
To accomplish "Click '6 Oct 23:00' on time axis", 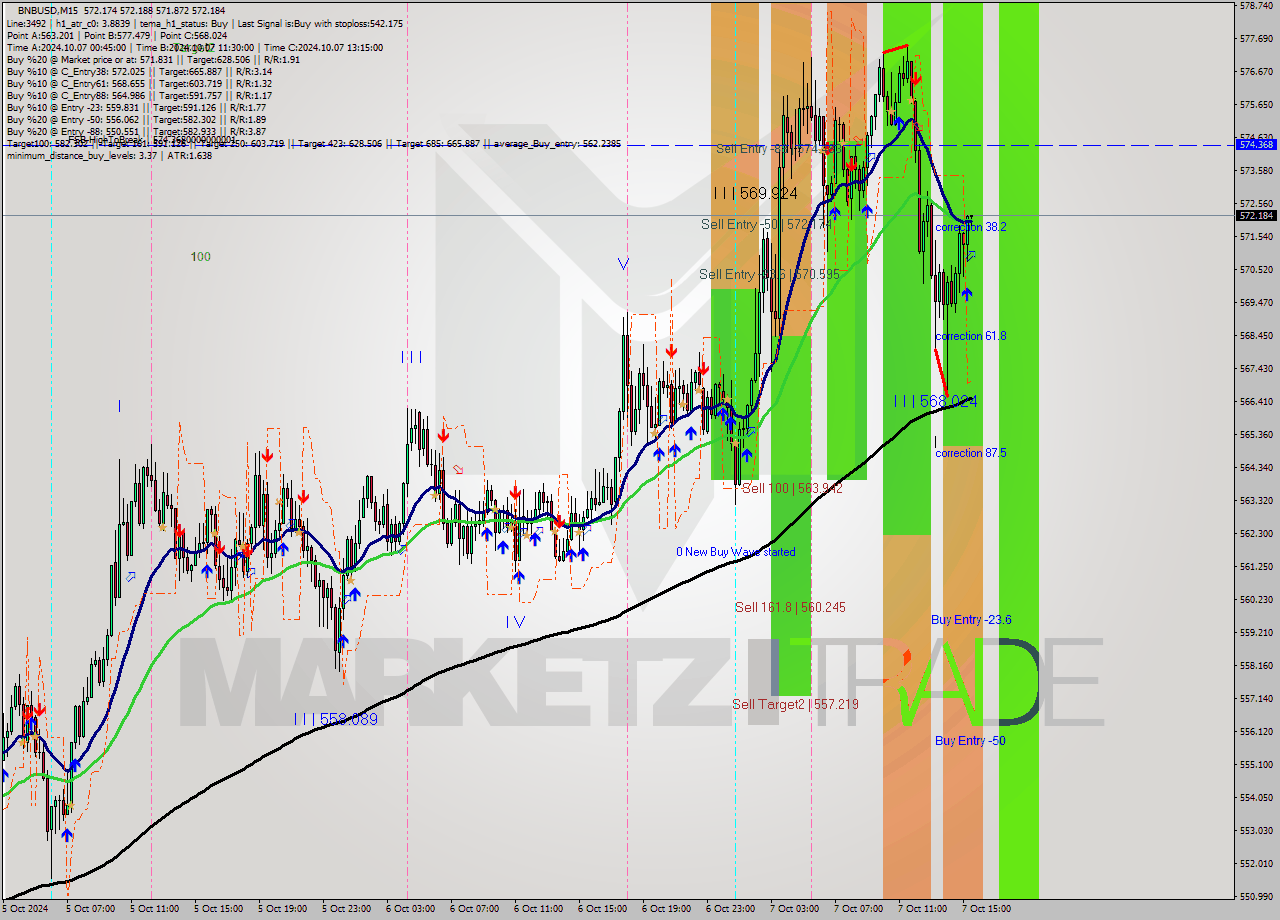I will [x=730, y=909].
